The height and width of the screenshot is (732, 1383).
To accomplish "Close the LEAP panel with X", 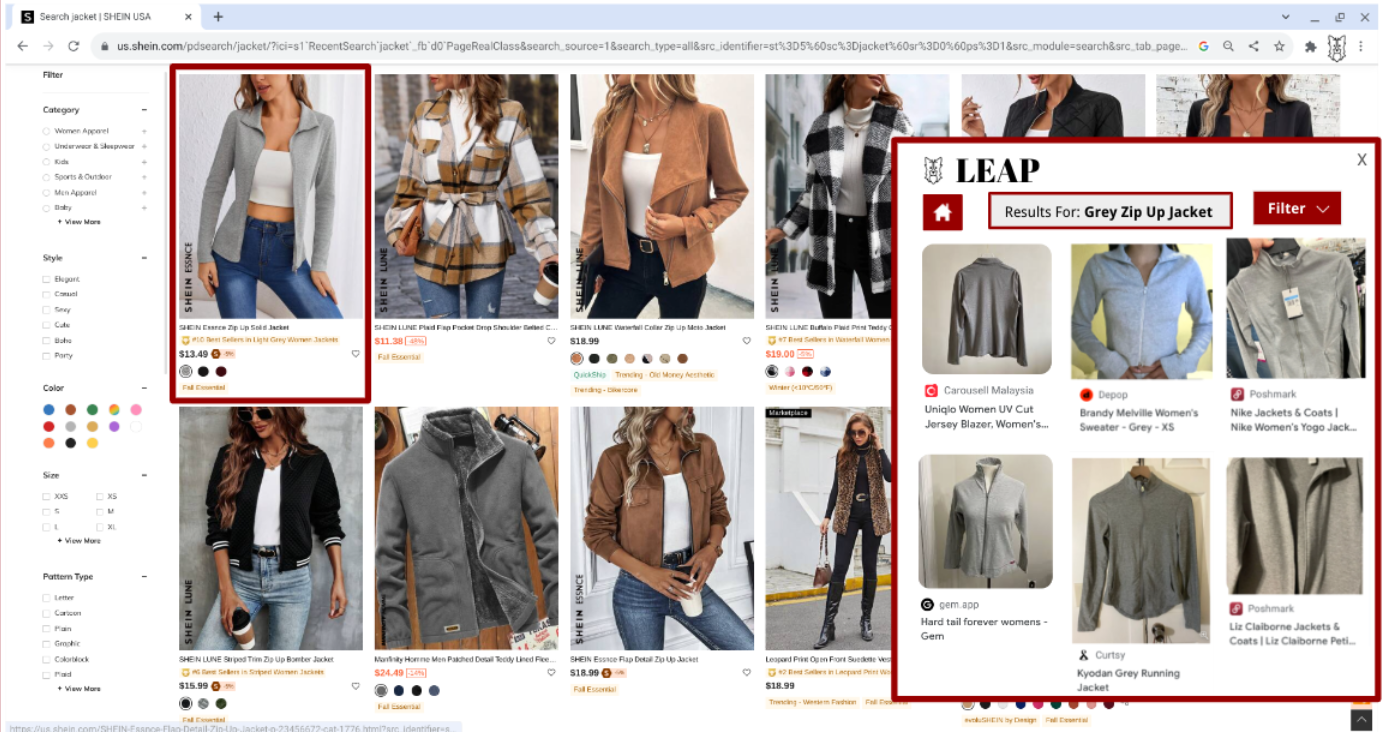I will (1362, 159).
